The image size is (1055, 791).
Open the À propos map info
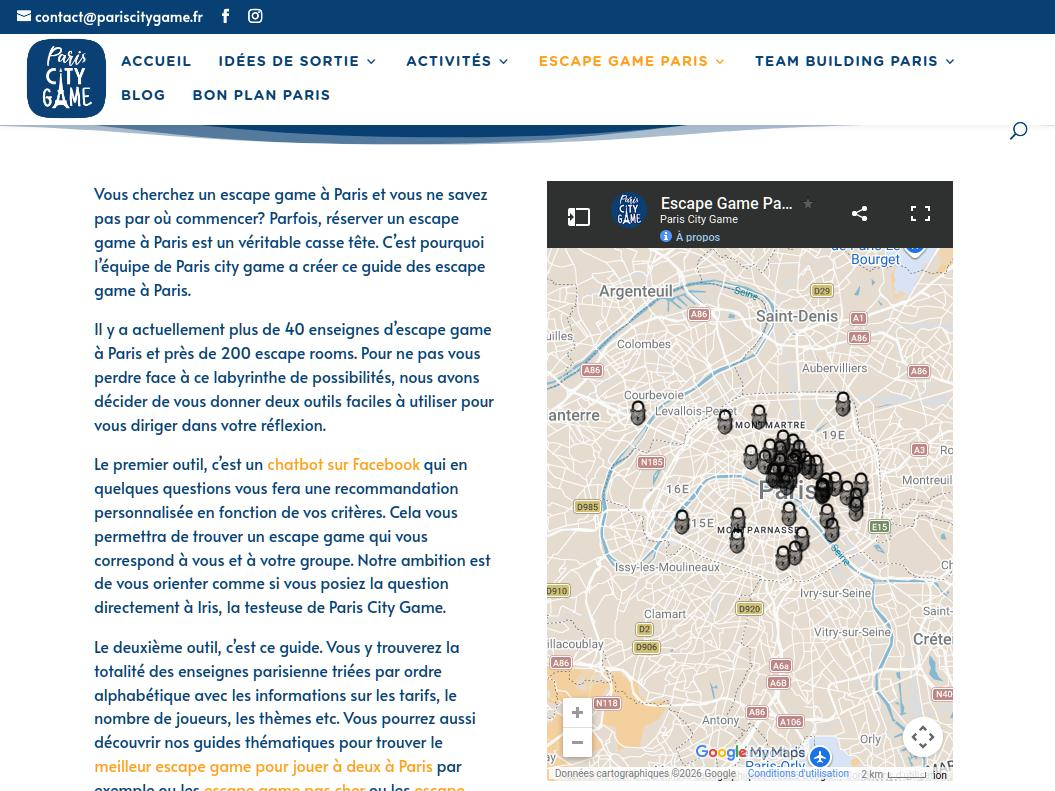click(x=690, y=237)
